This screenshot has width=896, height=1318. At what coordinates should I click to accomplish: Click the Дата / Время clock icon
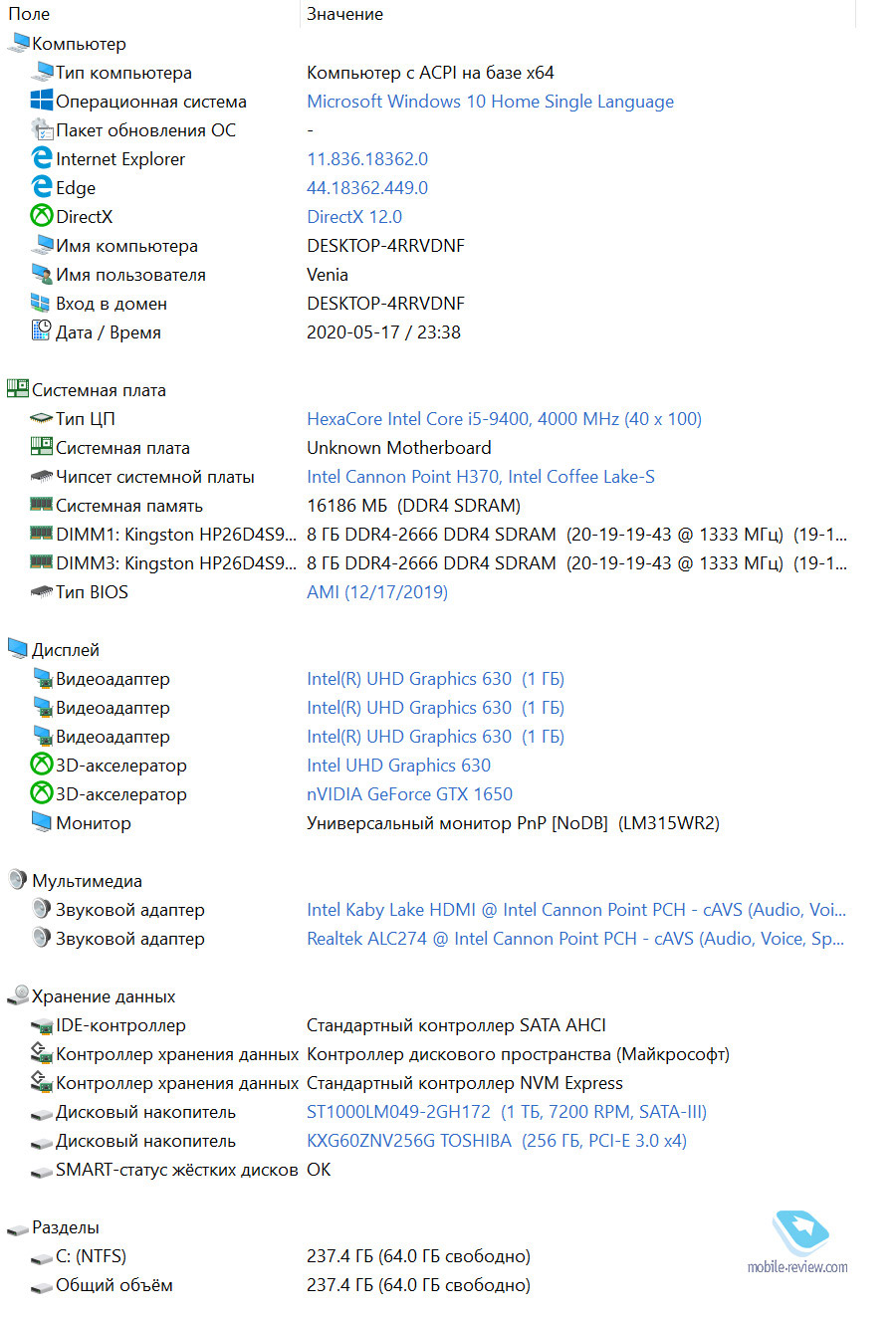coord(42,331)
